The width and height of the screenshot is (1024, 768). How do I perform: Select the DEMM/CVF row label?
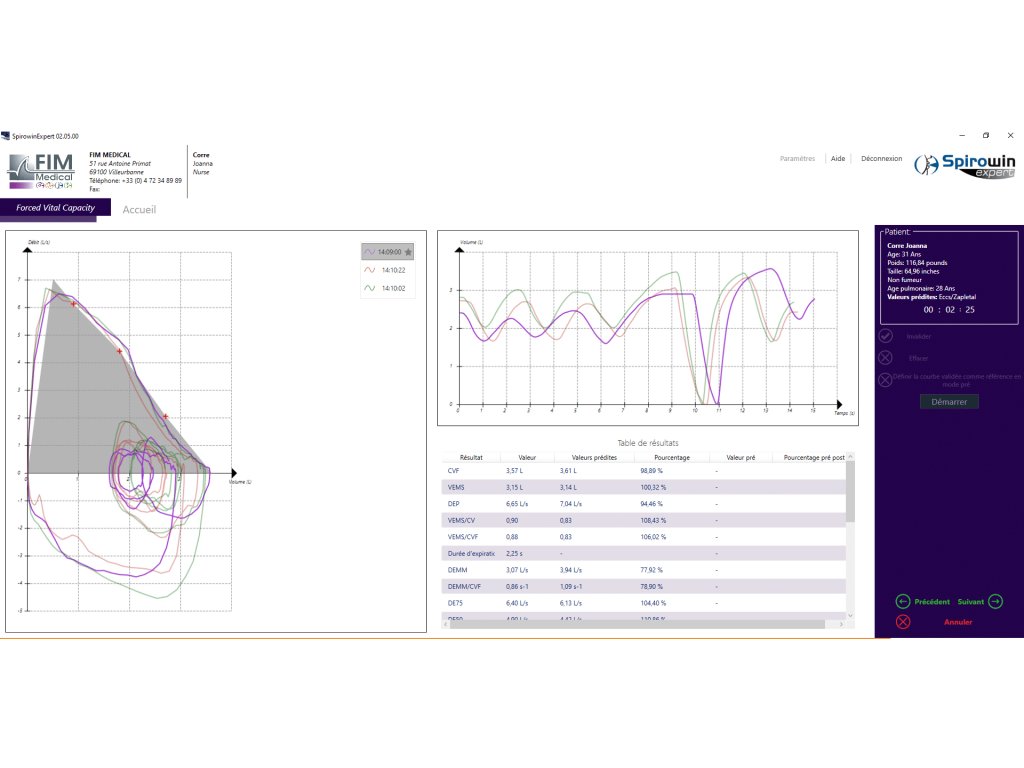[x=464, y=586]
